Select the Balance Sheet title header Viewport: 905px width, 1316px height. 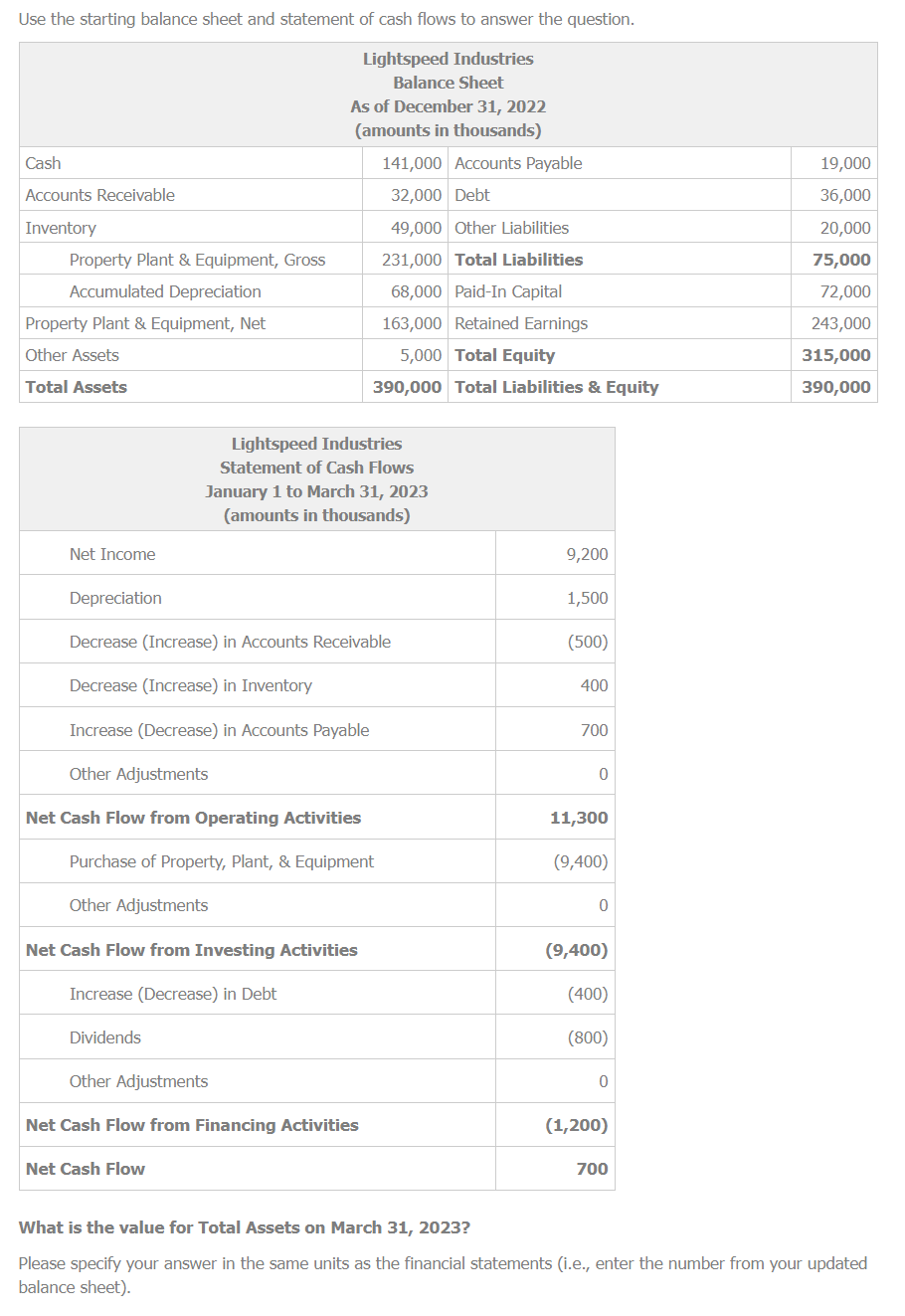tap(449, 83)
